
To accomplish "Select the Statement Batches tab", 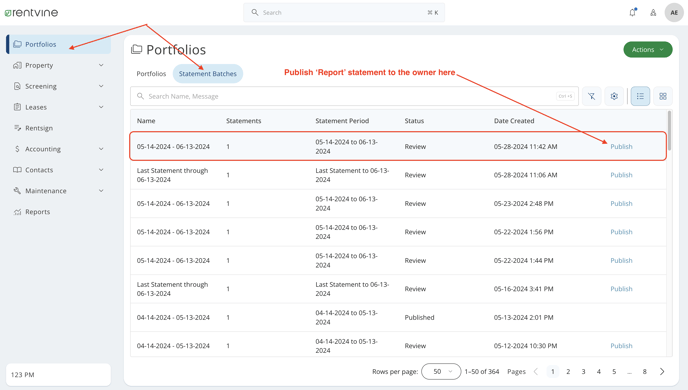I will pyautogui.click(x=208, y=74).
